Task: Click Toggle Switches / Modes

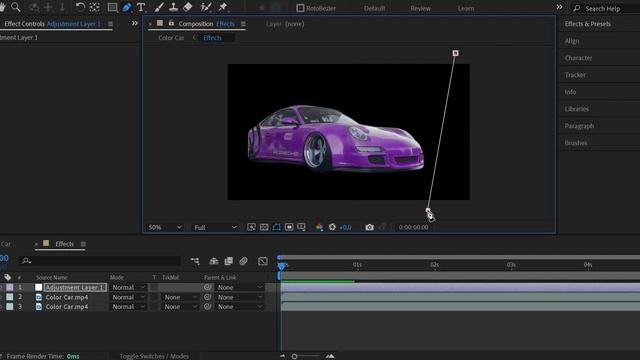Action: click(154, 356)
